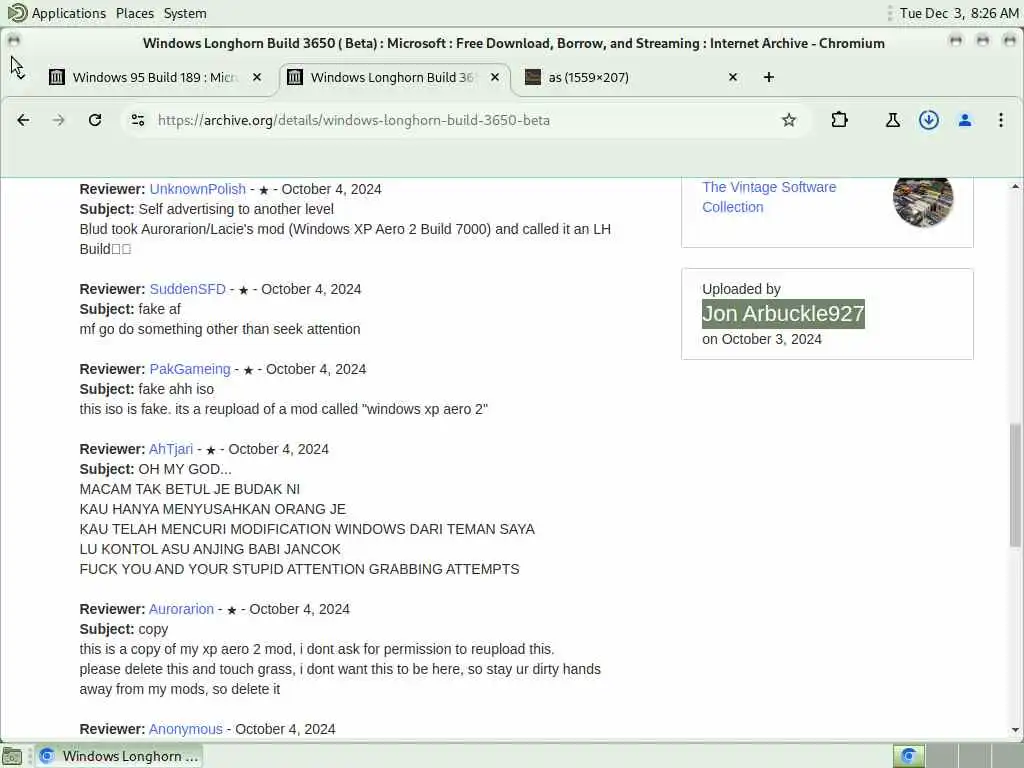Screen dimensions: 1024x768
Task: Click the subject text 'fake af'
Action: pyautogui.click(x=159, y=310)
